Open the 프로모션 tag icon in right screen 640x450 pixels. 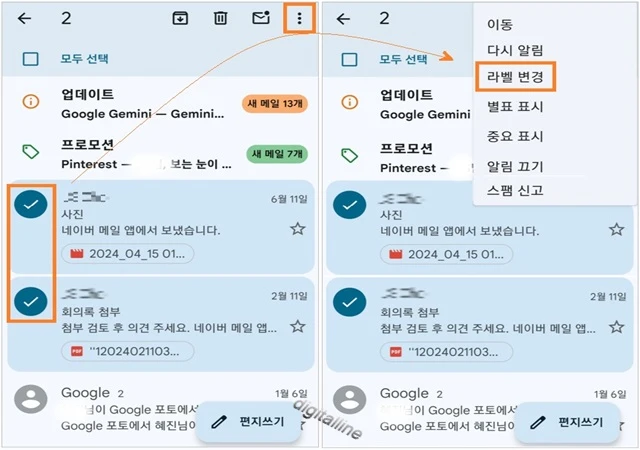point(349,155)
